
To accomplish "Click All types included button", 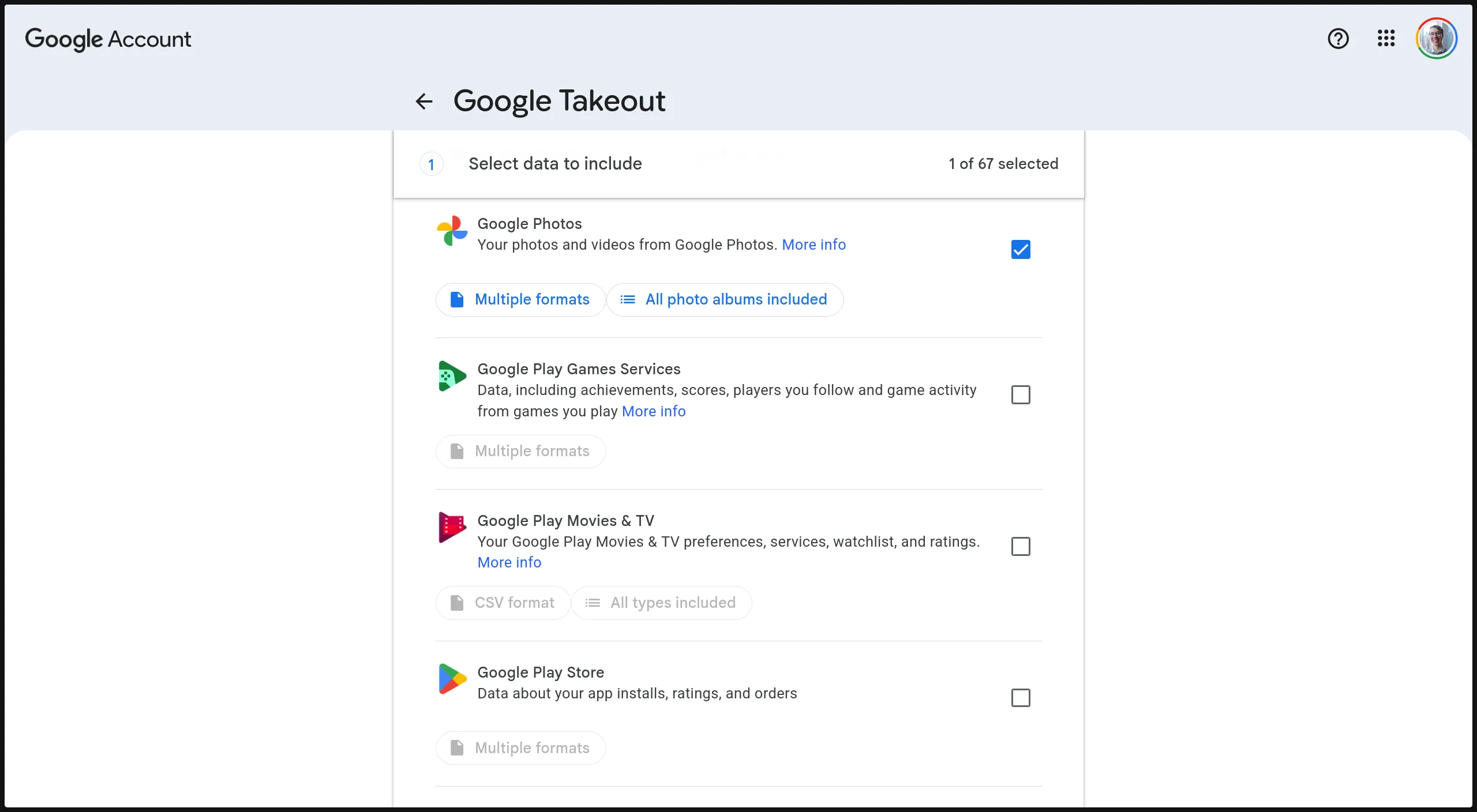I will (x=662, y=603).
